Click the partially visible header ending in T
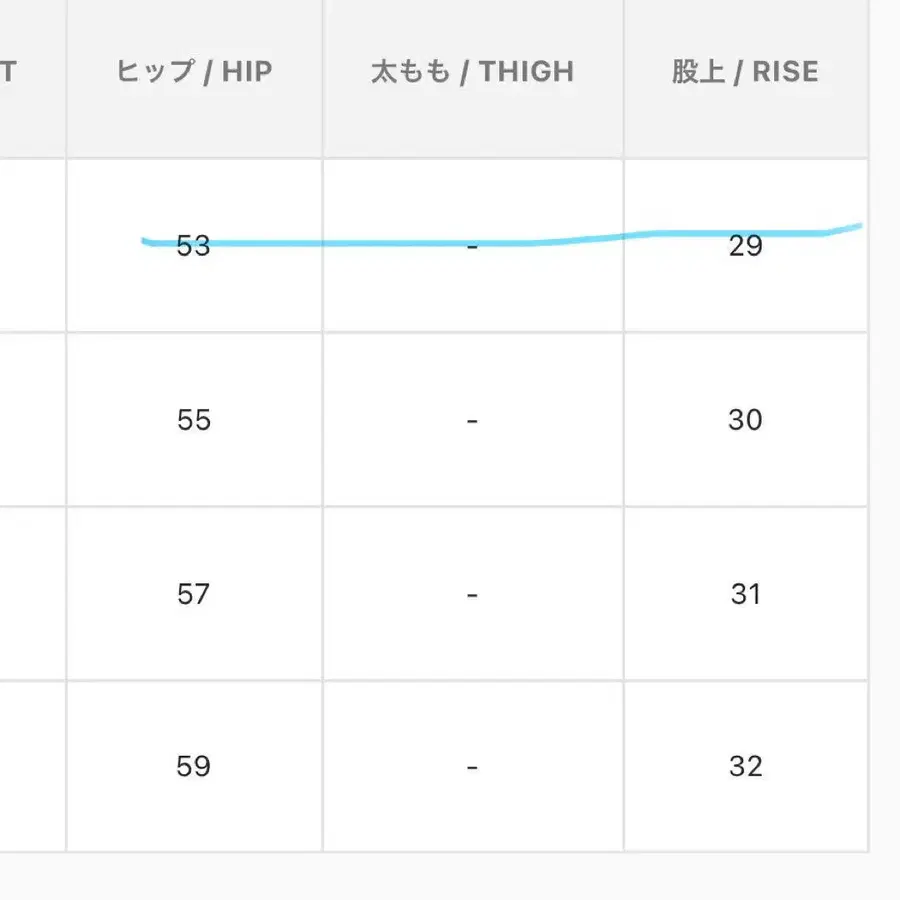The width and height of the screenshot is (900, 900). (8, 72)
